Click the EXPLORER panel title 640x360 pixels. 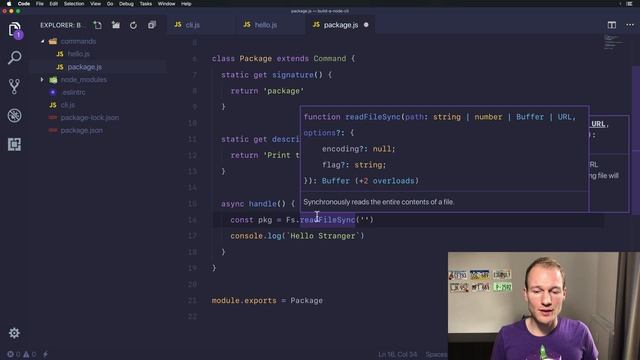62,25
